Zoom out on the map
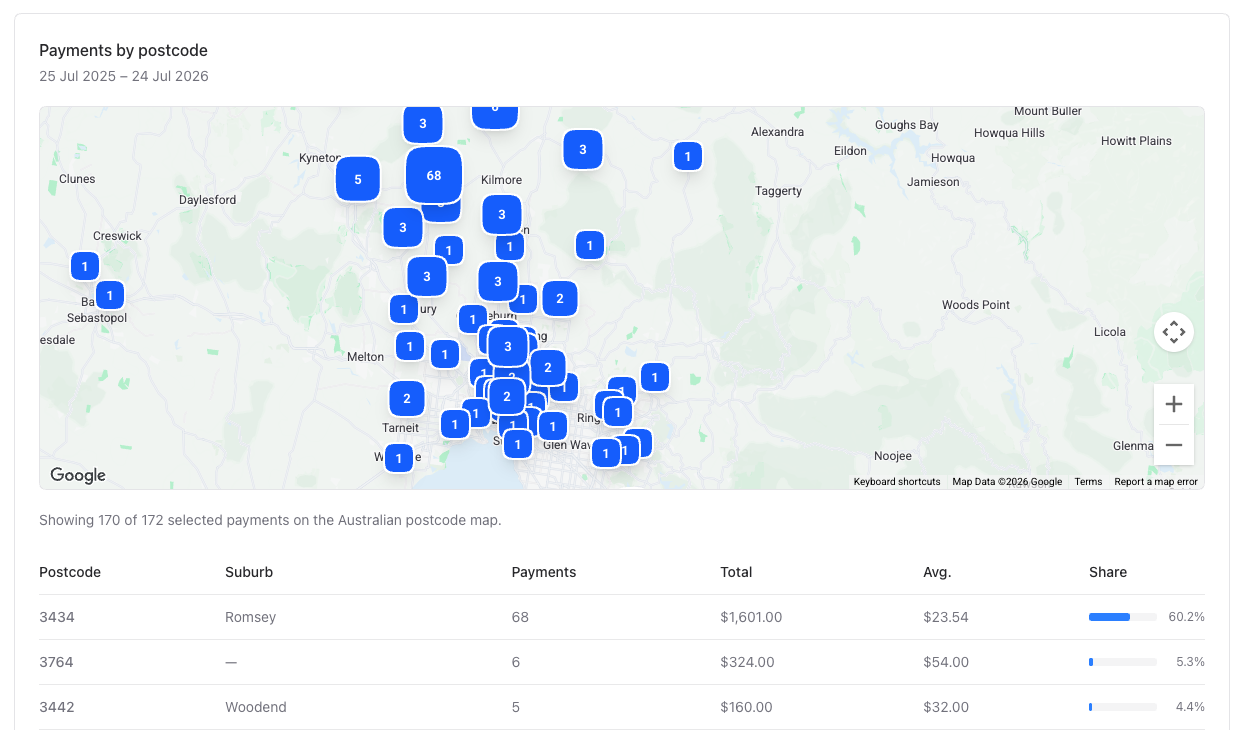 tap(1174, 445)
